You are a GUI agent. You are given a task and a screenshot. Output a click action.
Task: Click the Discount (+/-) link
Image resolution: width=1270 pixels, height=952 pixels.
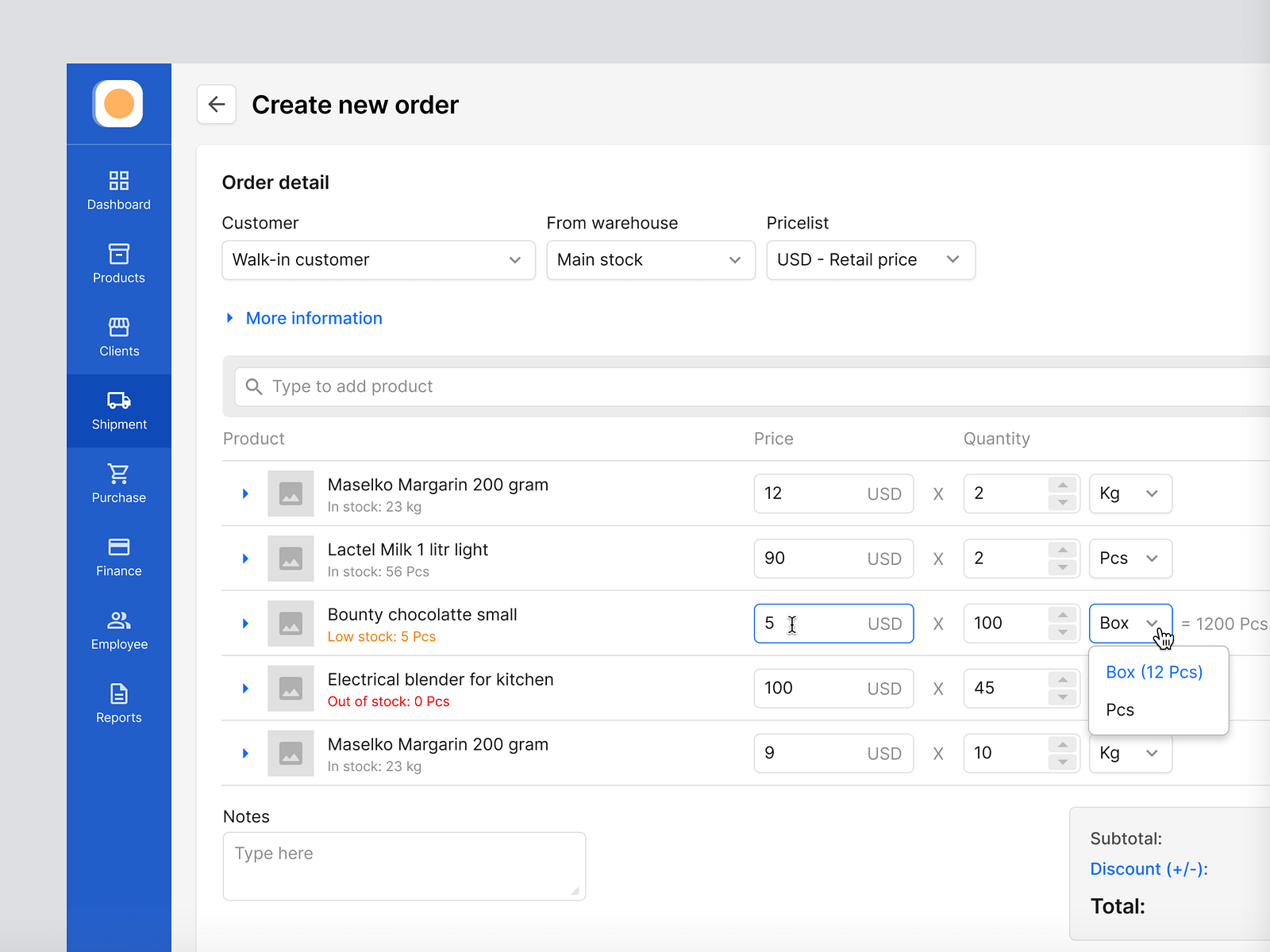[x=1149, y=869]
